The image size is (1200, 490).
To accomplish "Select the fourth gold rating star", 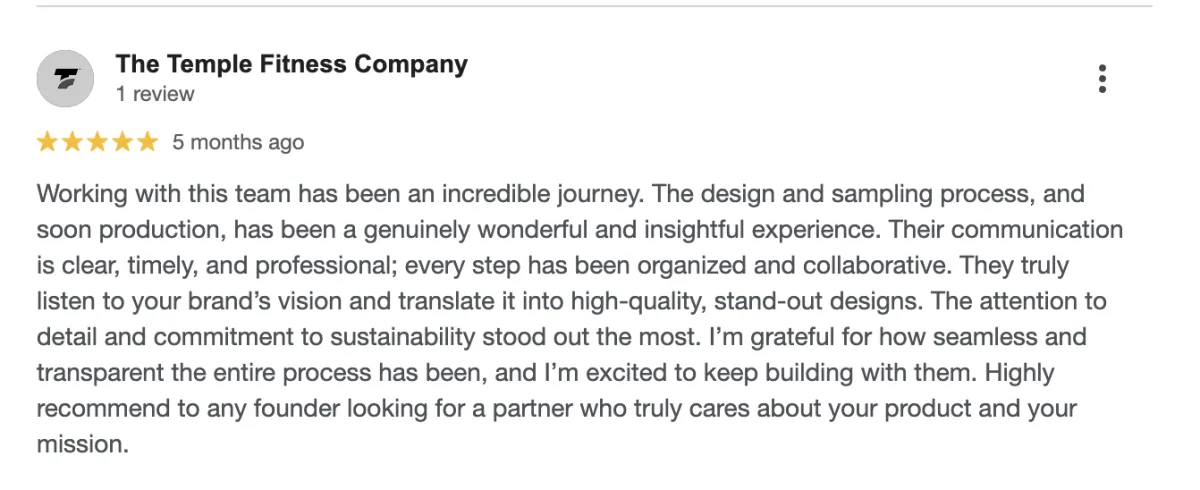I will [x=122, y=142].
